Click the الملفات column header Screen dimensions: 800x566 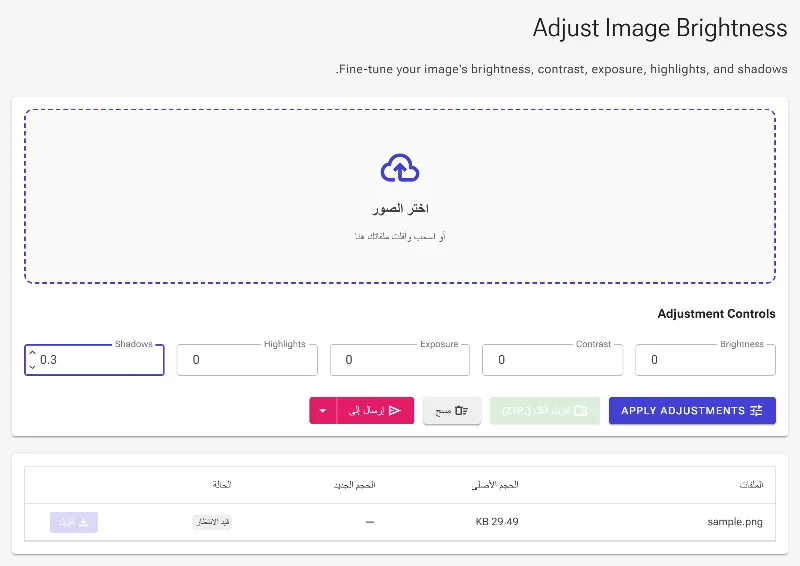click(751, 484)
